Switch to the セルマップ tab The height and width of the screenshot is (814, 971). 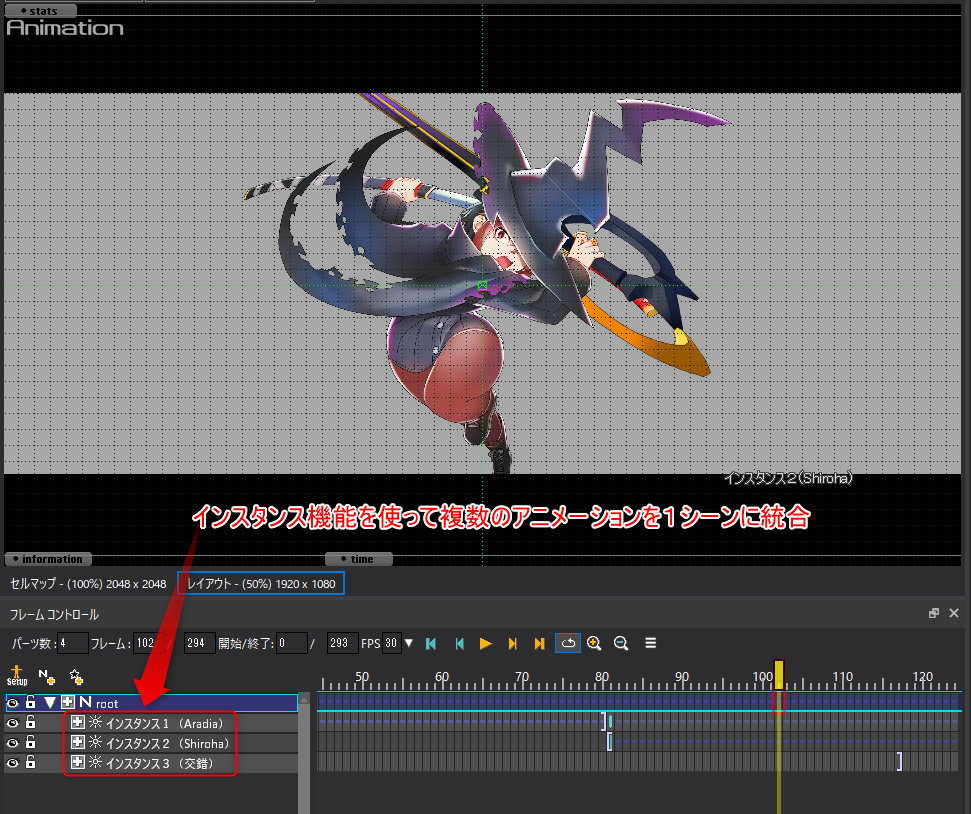pos(88,583)
